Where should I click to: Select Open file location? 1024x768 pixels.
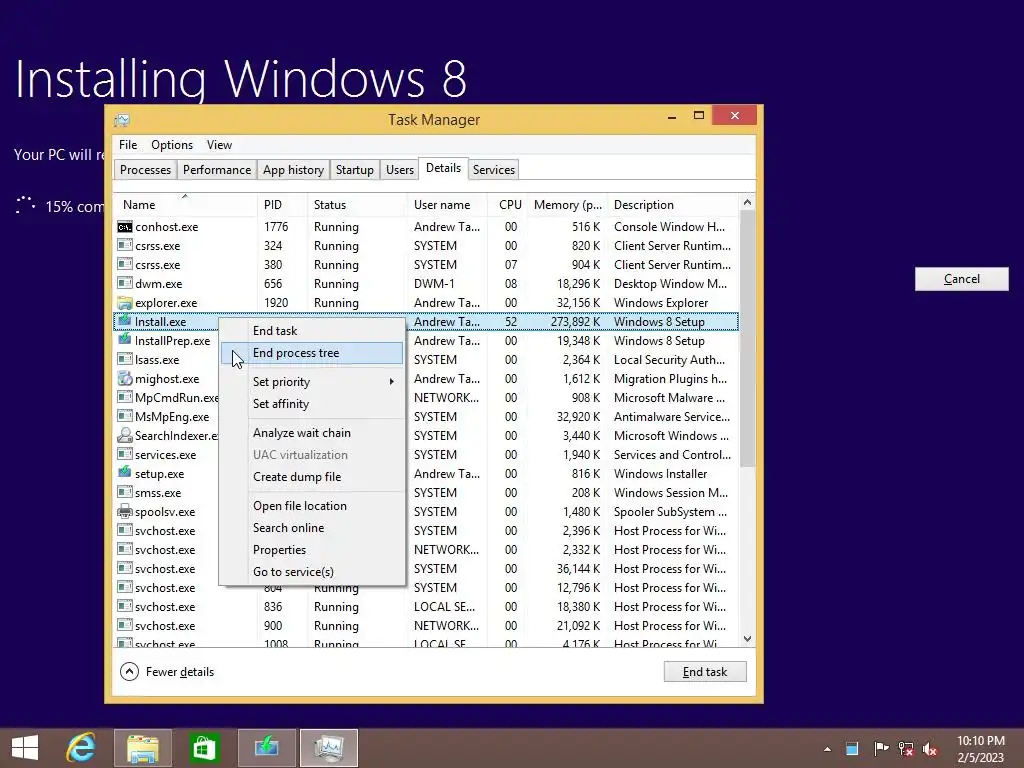point(312,506)
